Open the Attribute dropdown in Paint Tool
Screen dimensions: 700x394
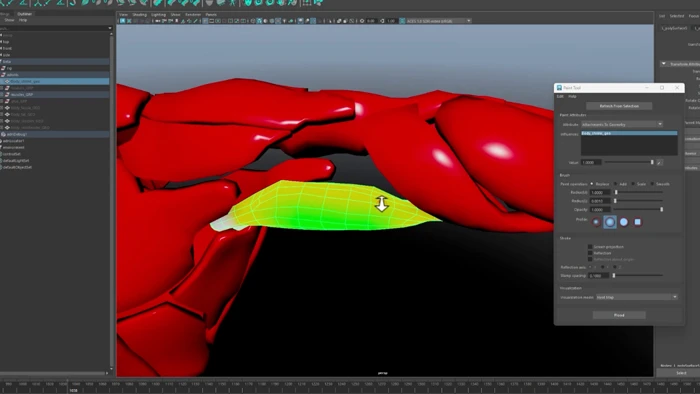(622, 124)
